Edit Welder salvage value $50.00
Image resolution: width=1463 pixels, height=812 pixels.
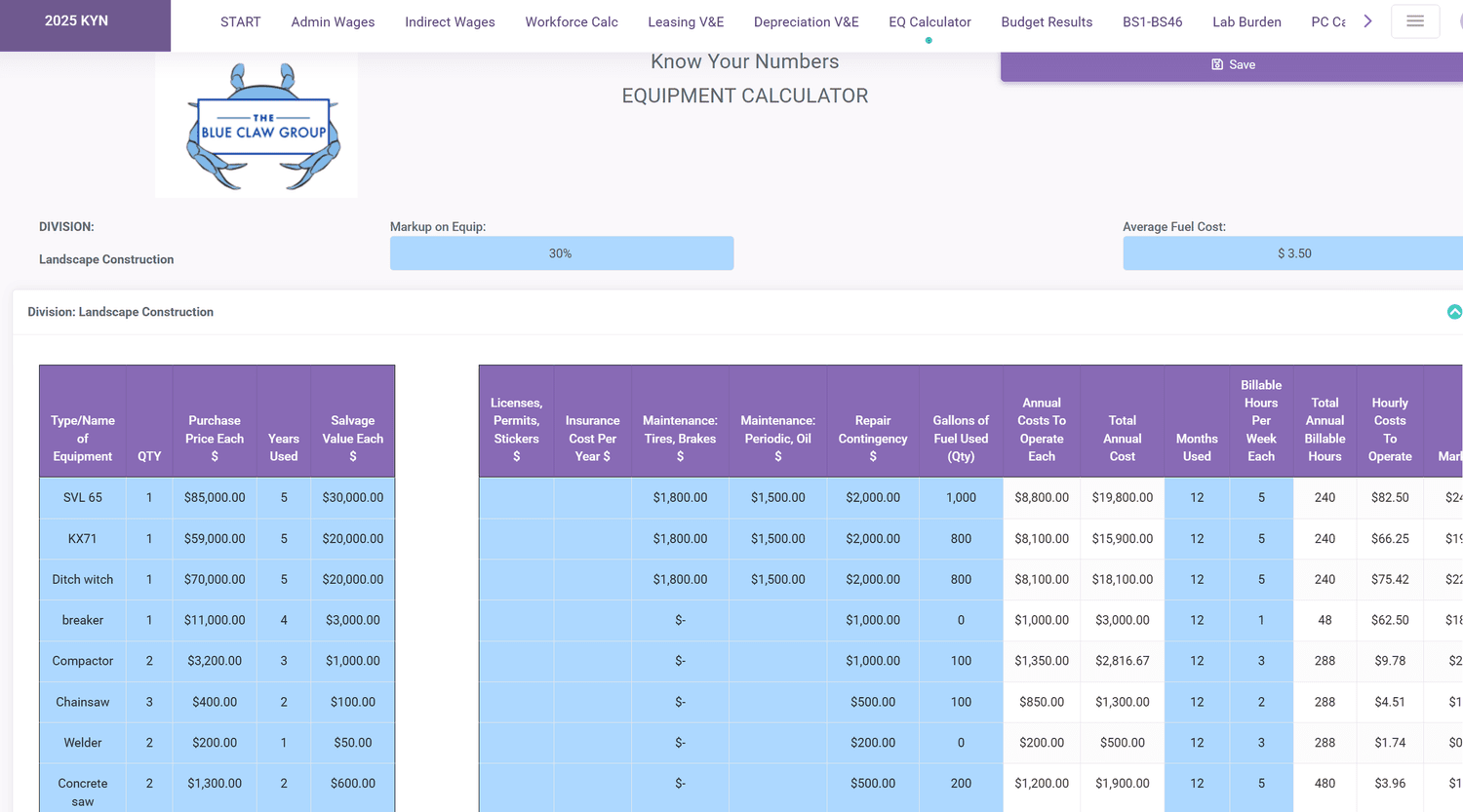pos(353,744)
